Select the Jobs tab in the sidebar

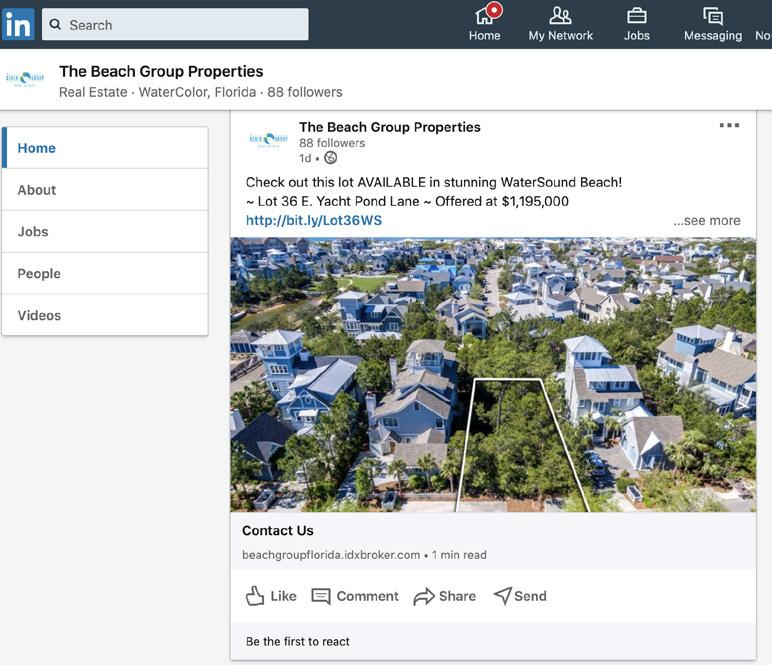105,232
